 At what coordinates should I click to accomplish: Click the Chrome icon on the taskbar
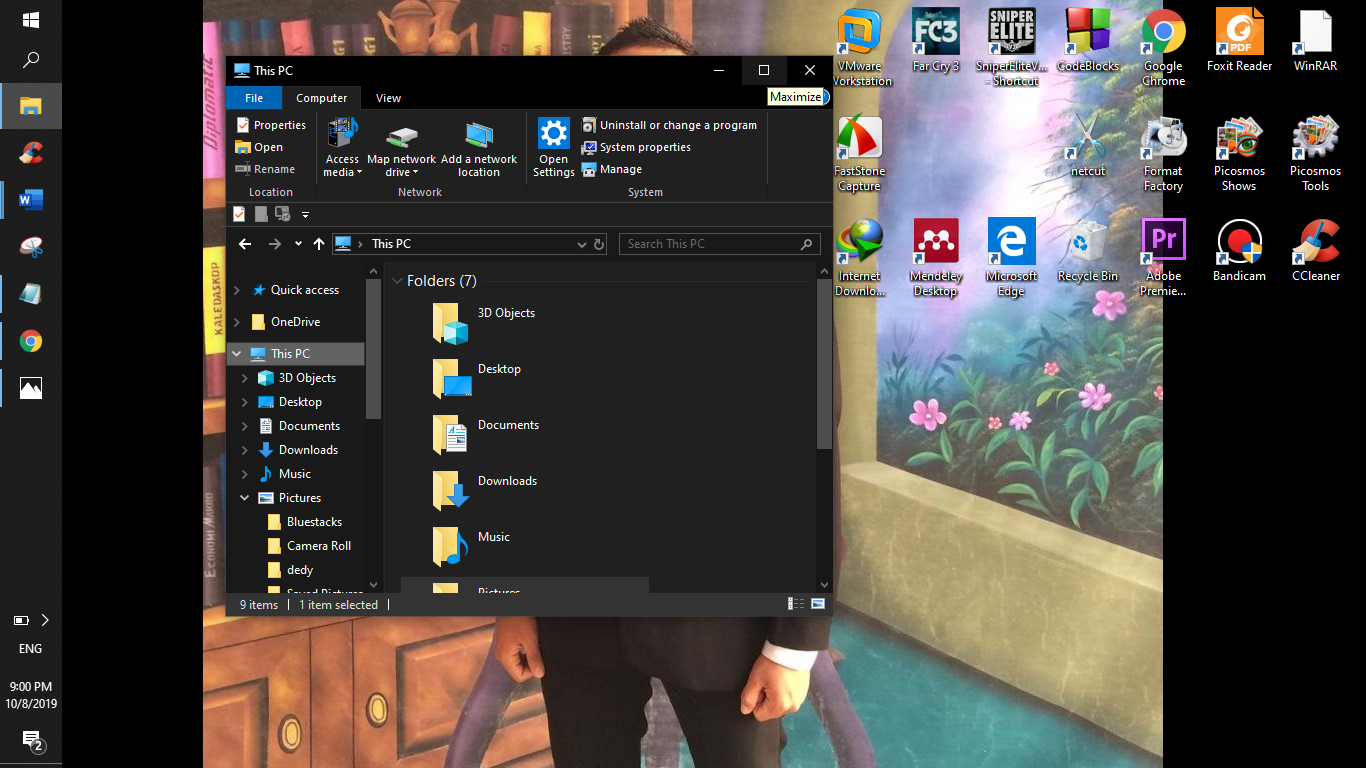pyautogui.click(x=31, y=341)
